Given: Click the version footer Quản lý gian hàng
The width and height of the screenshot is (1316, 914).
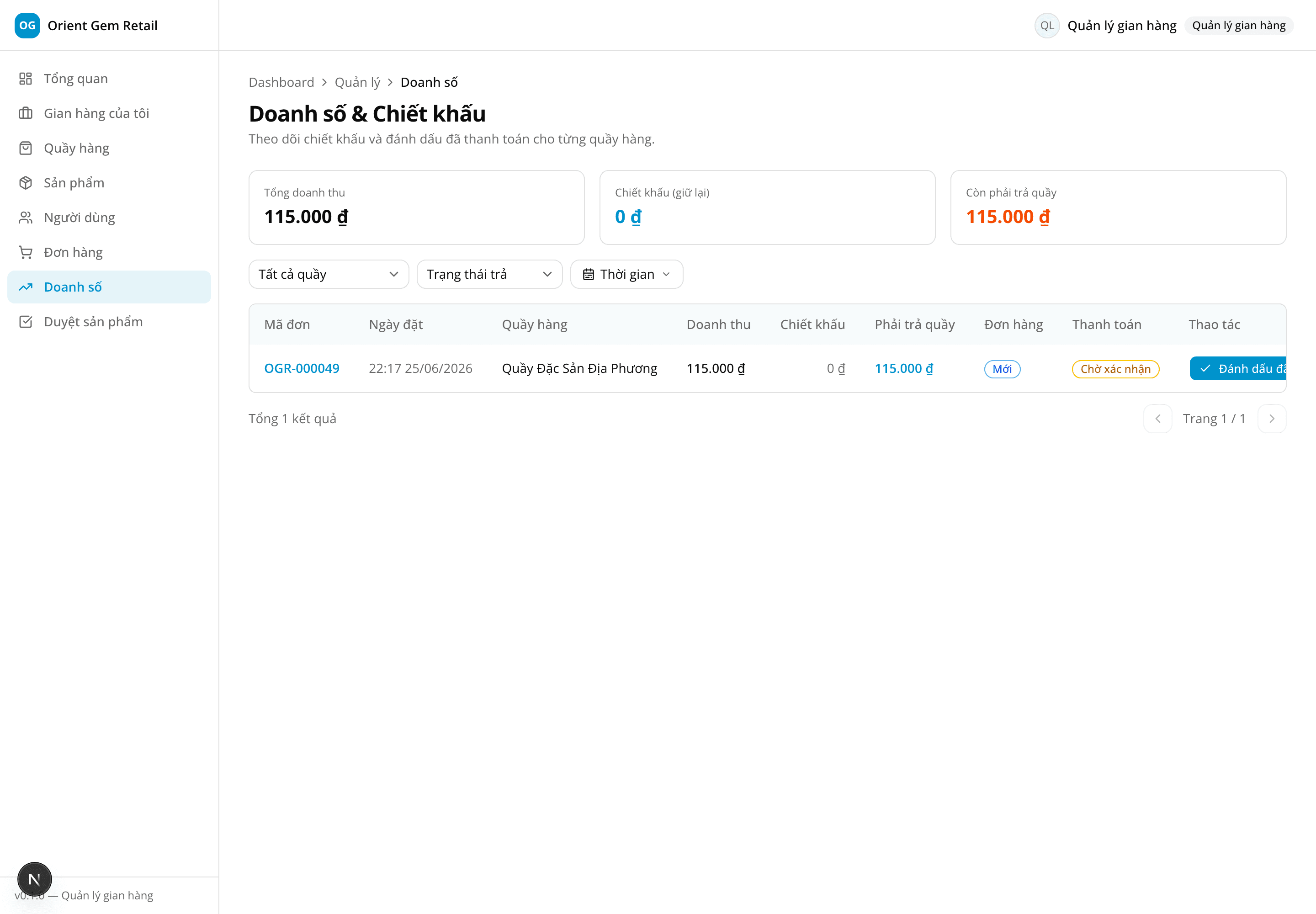Looking at the screenshot, I should (x=84, y=895).
